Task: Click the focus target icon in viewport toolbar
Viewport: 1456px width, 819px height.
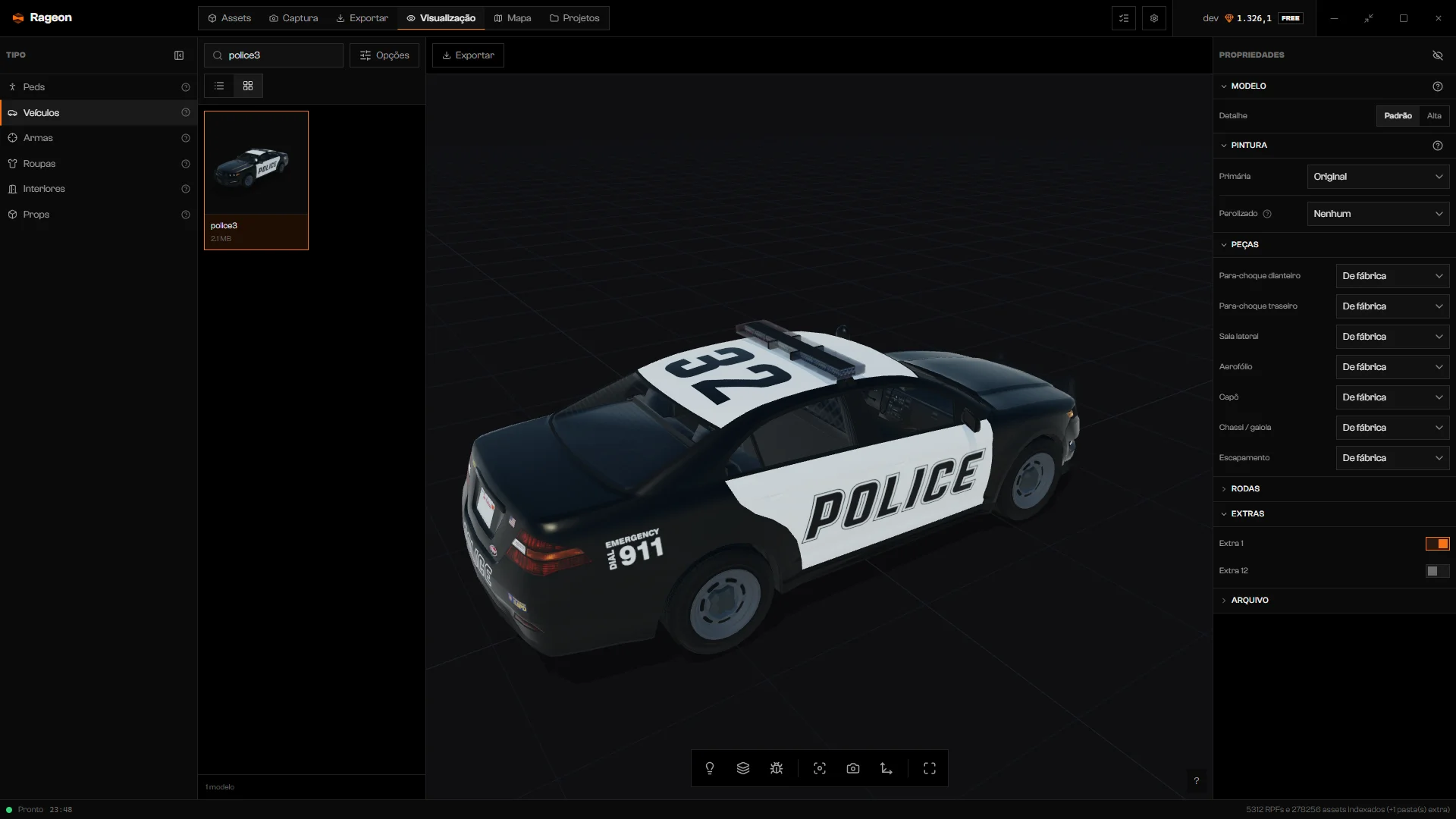Action: pos(820,768)
